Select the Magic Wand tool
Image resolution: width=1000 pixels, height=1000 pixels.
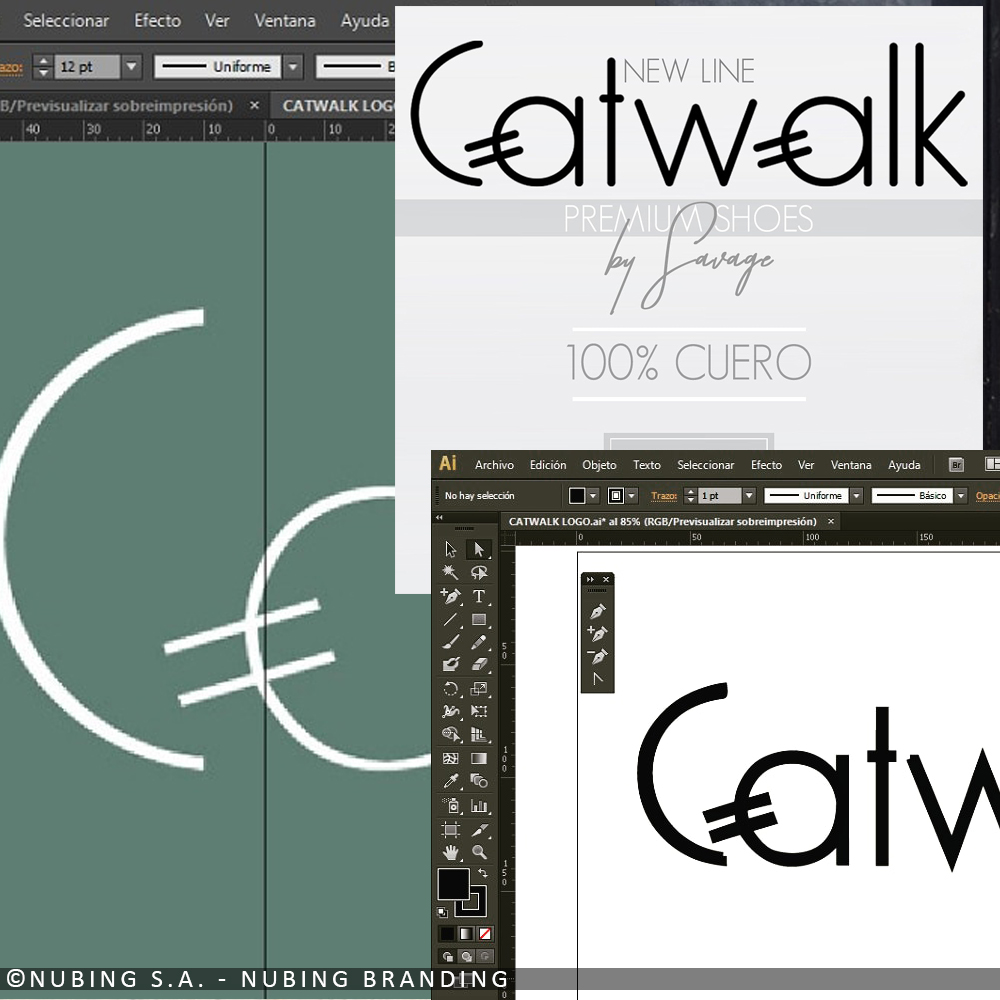point(451,572)
